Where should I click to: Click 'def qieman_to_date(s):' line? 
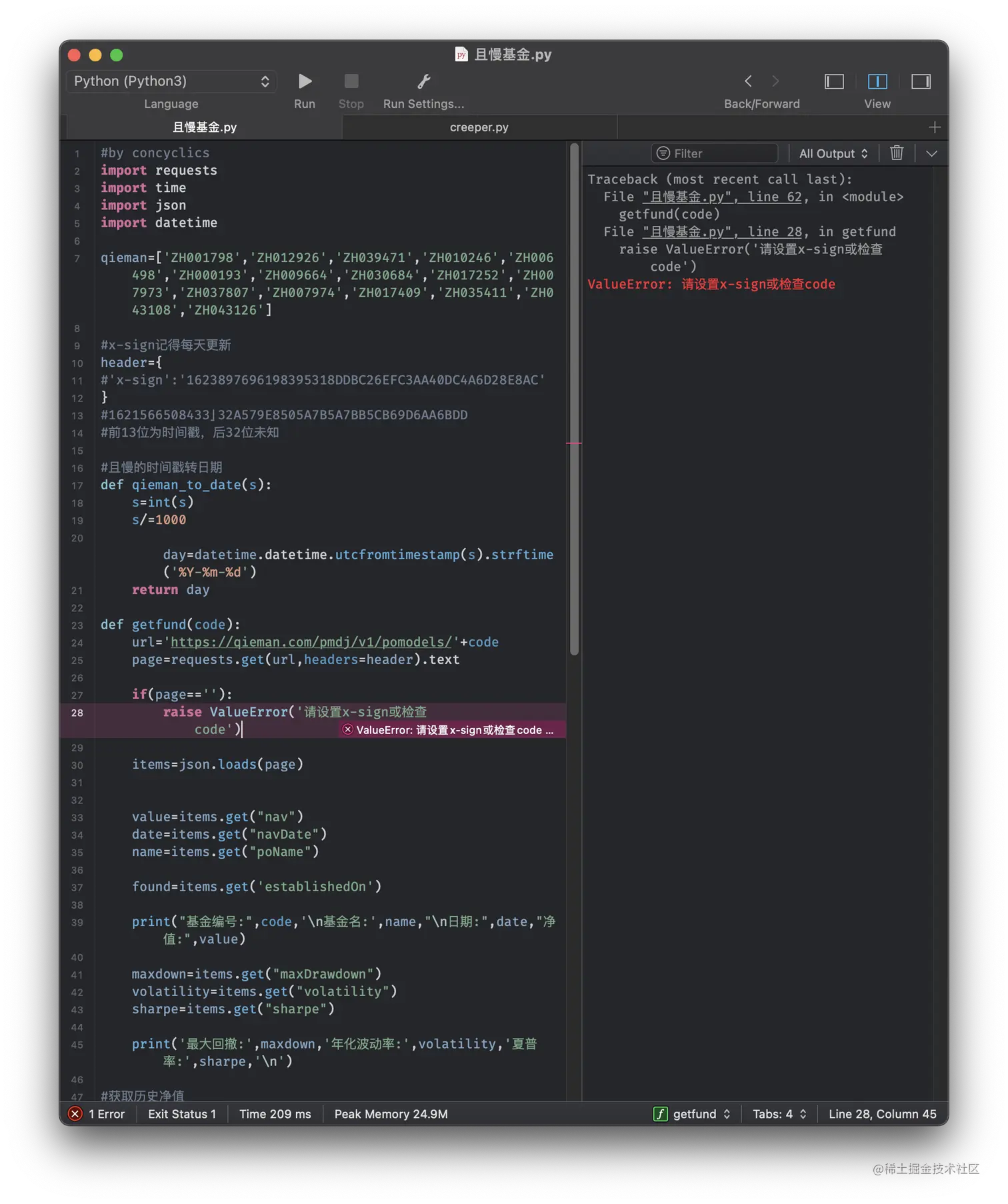[186, 485]
